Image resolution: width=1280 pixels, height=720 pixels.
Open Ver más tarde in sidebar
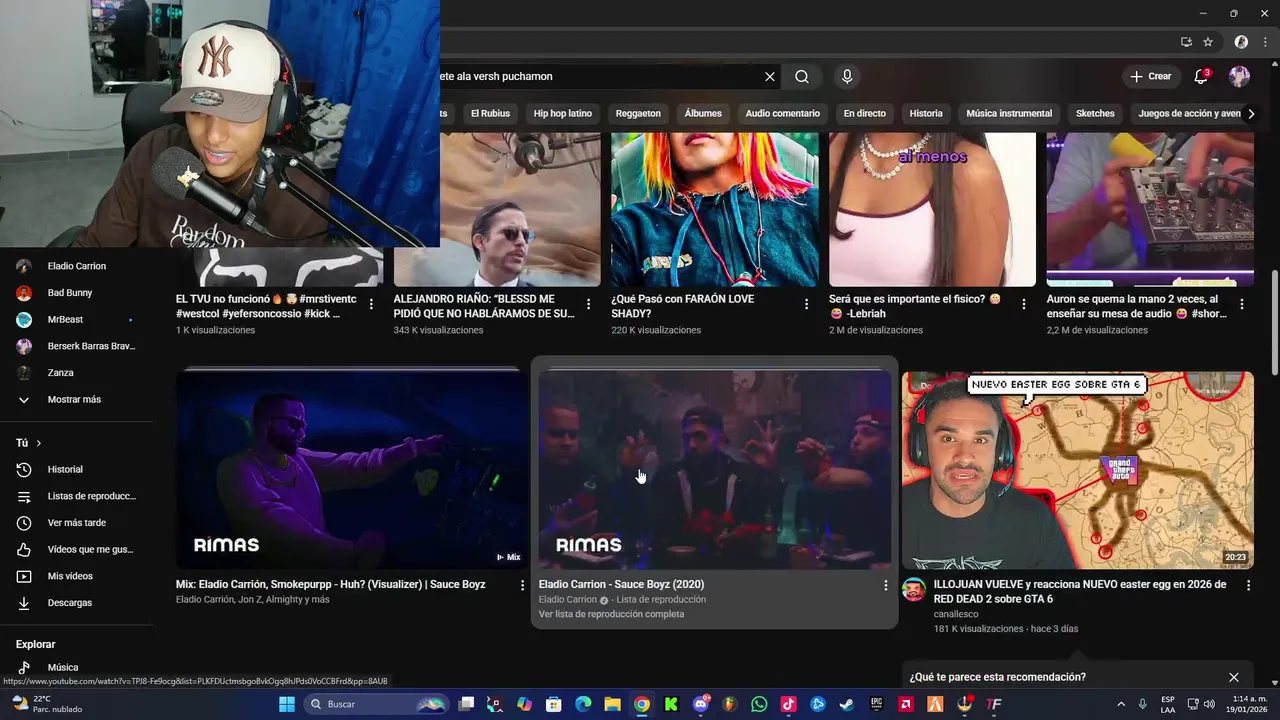77,523
